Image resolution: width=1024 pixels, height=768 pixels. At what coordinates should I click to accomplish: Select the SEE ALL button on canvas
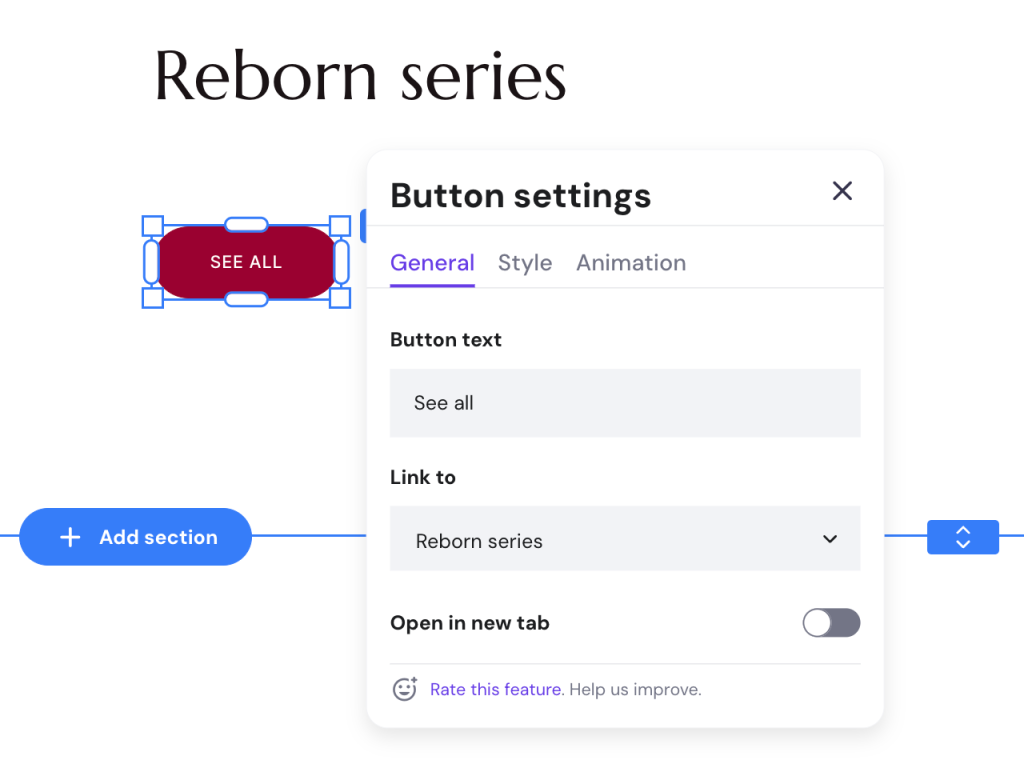coord(246,262)
